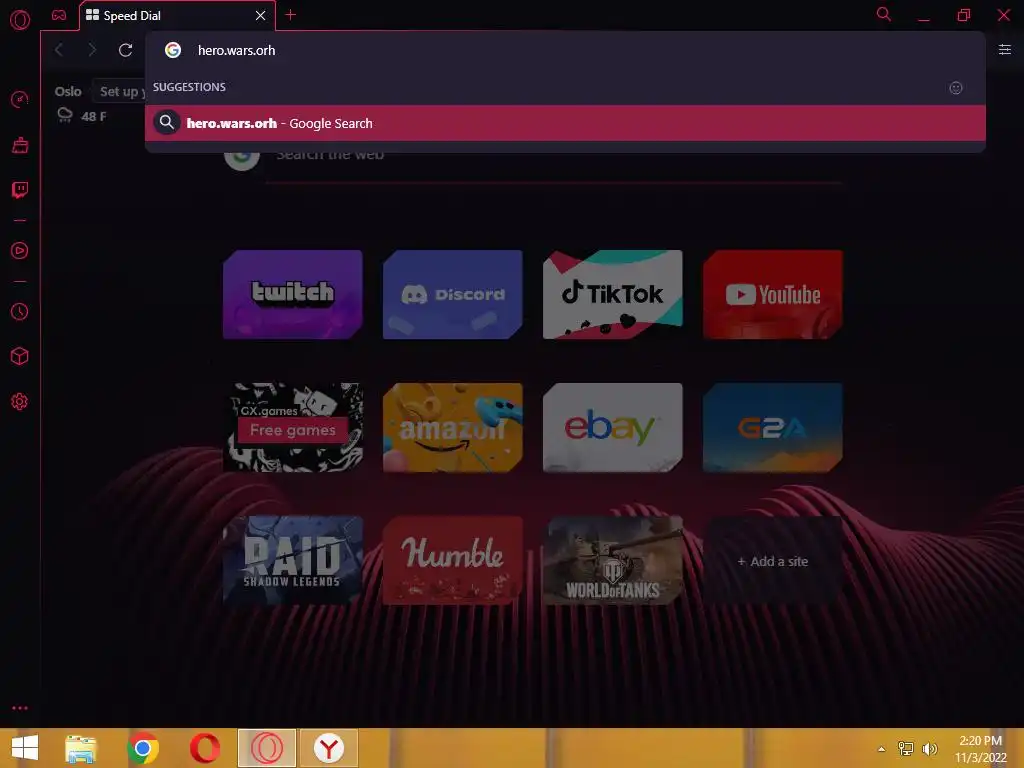Image resolution: width=1024 pixels, height=768 pixels.
Task: Select the Speed Dial tab
Action: point(177,15)
